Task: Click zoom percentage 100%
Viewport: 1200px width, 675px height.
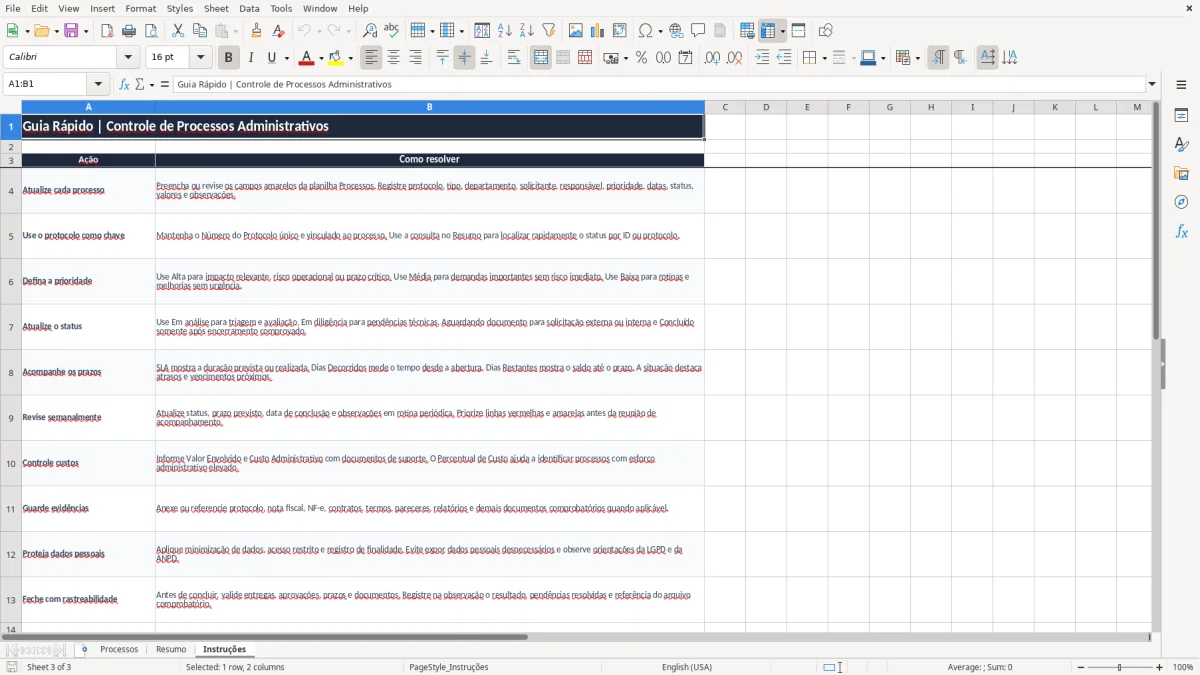Action: [x=1183, y=667]
